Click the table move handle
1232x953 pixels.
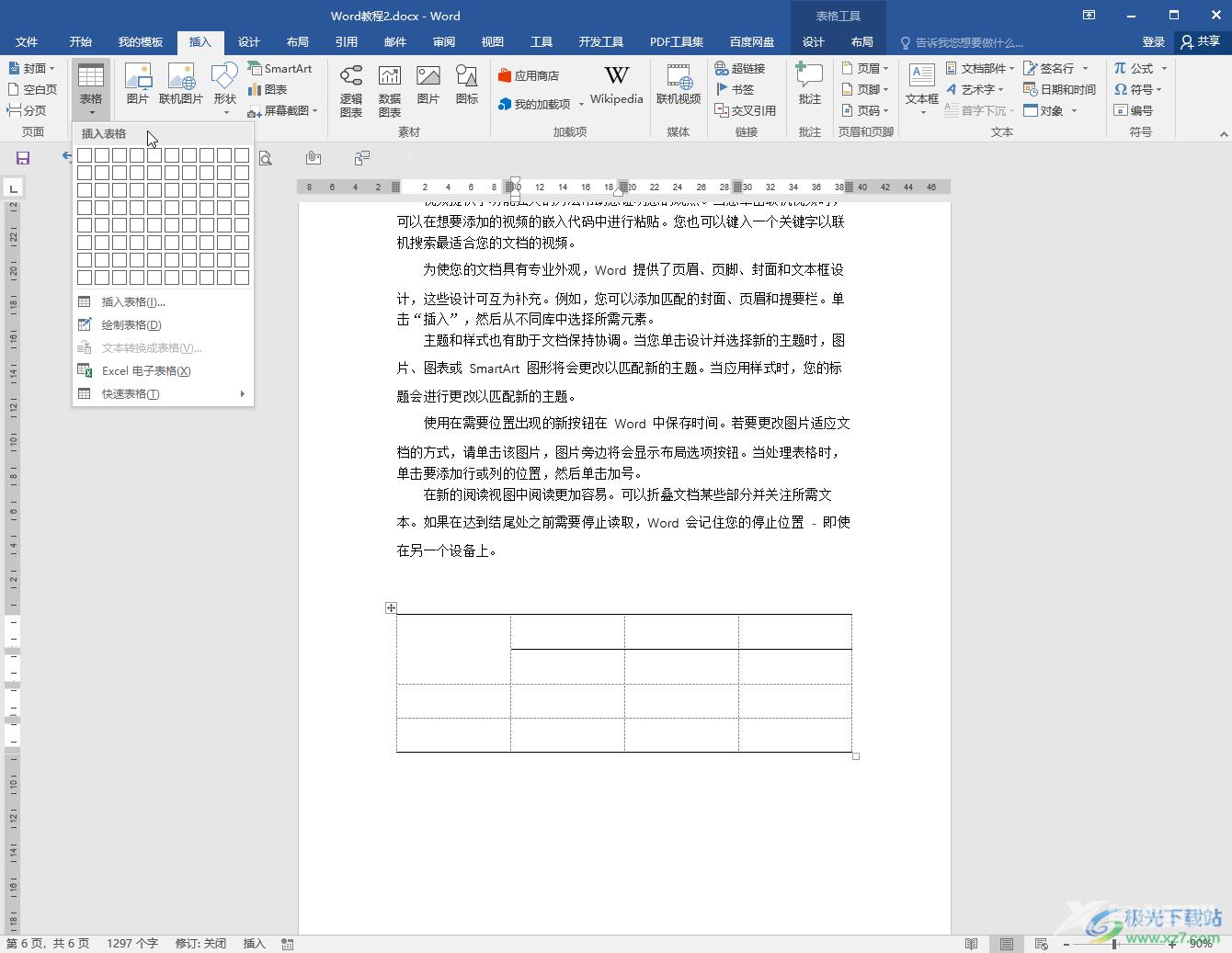click(x=391, y=607)
